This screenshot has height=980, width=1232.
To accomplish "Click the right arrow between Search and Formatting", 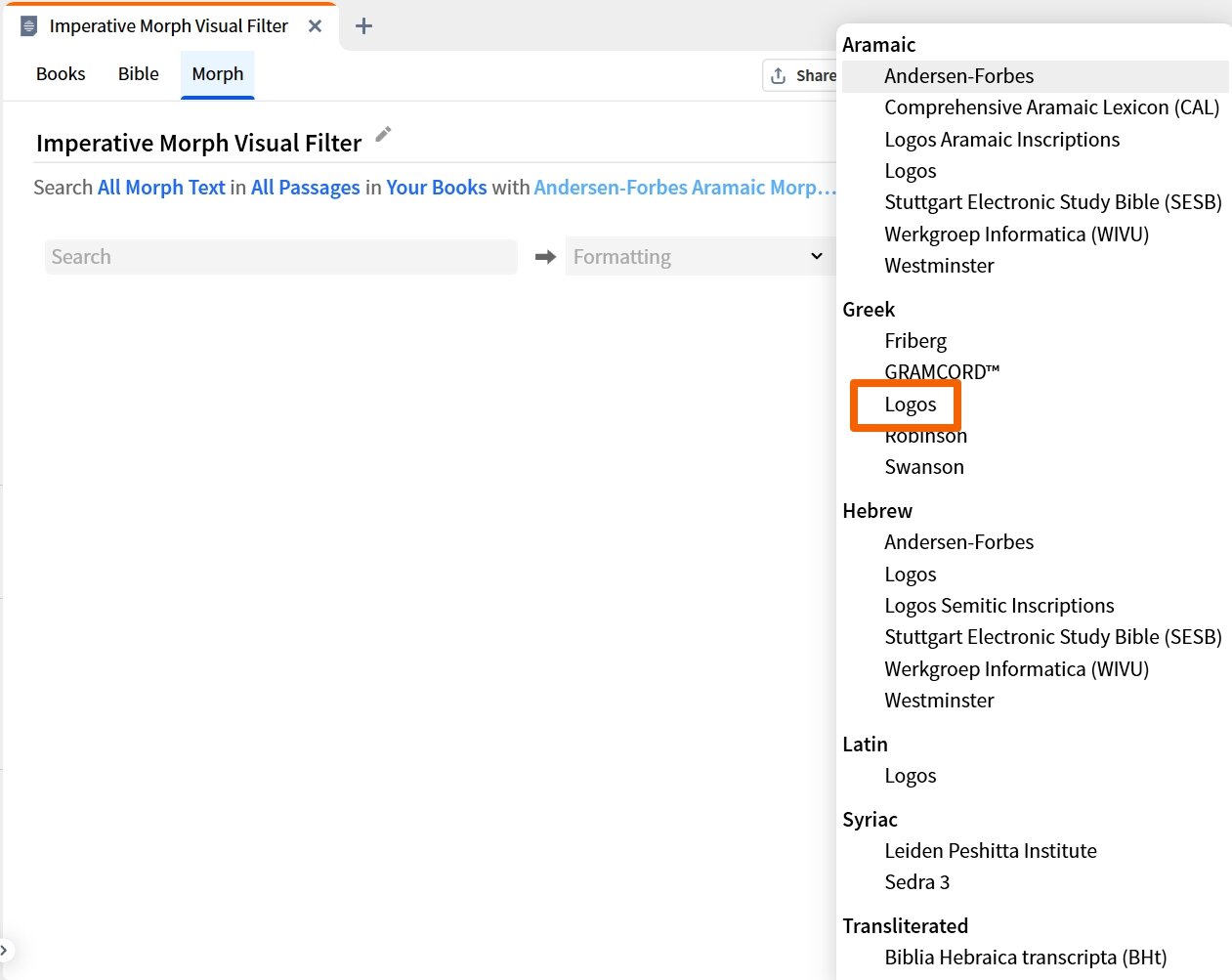I will pos(545,257).
